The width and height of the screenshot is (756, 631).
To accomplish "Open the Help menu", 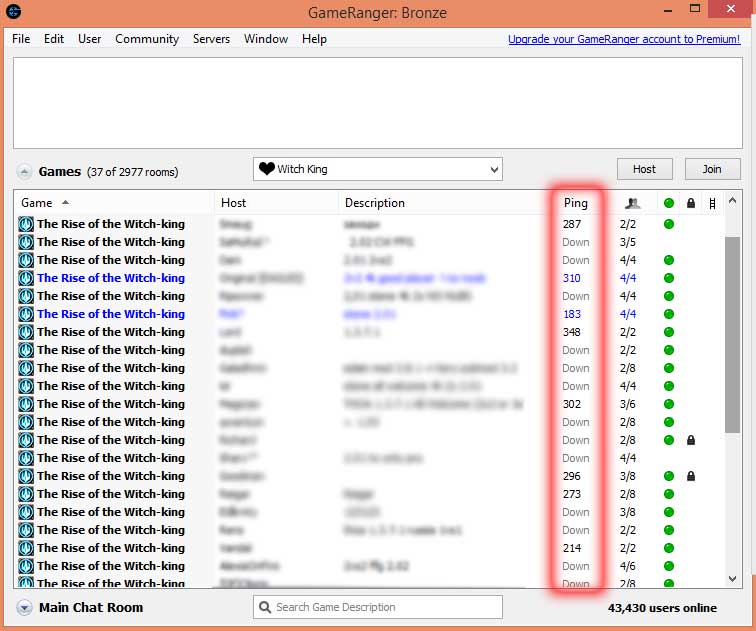I will [314, 39].
